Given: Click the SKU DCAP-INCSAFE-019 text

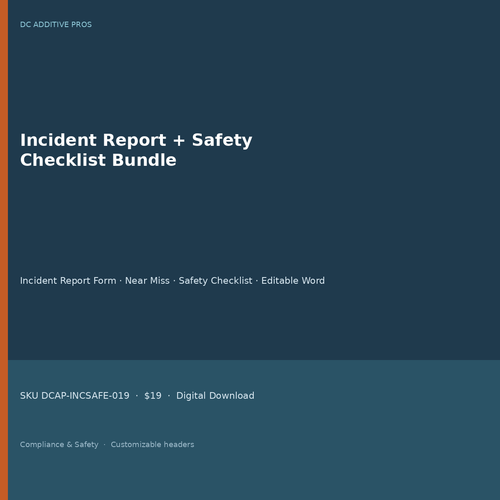Looking at the screenshot, I should click(x=75, y=396).
